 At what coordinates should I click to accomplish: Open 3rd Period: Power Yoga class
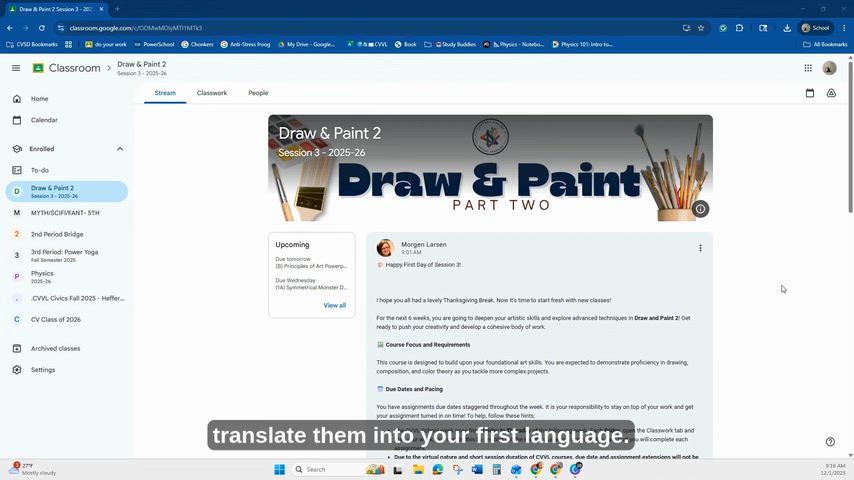pos(66,256)
